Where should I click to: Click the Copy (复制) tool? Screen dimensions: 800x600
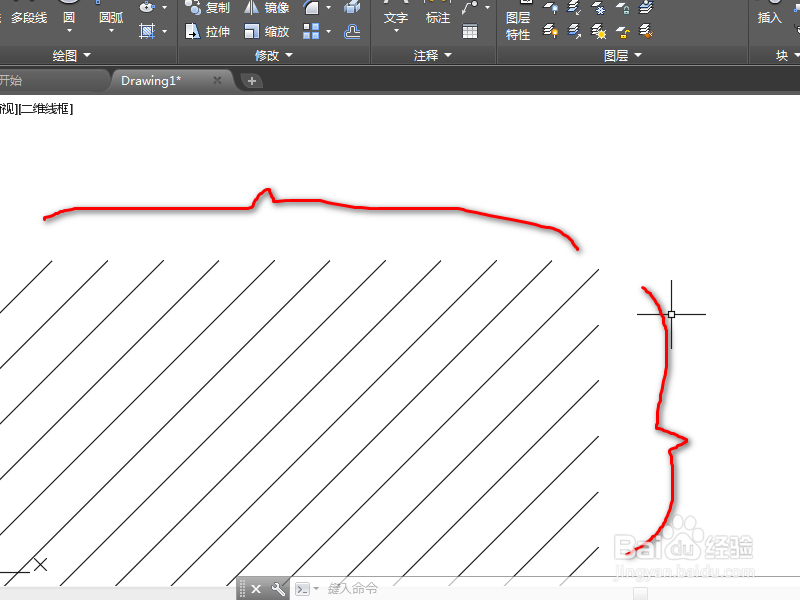tap(208, 8)
